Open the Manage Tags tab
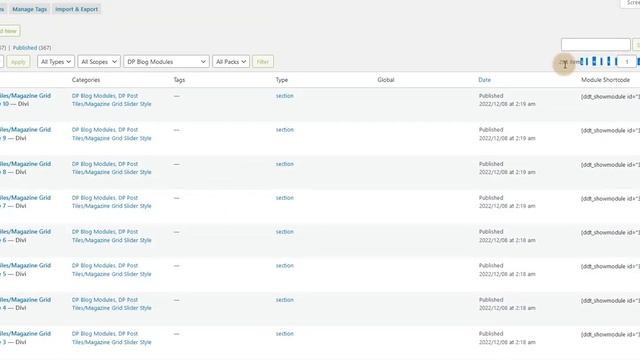640x360 pixels. (29, 9)
